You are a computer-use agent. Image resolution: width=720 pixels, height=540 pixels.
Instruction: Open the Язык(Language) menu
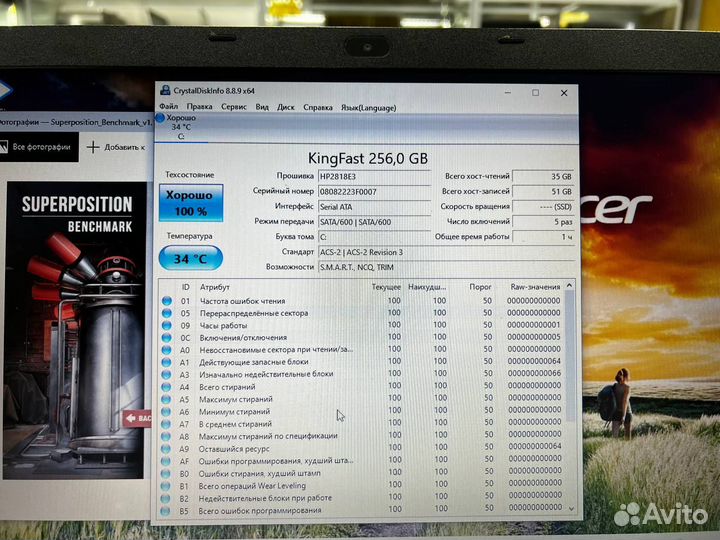click(368, 106)
